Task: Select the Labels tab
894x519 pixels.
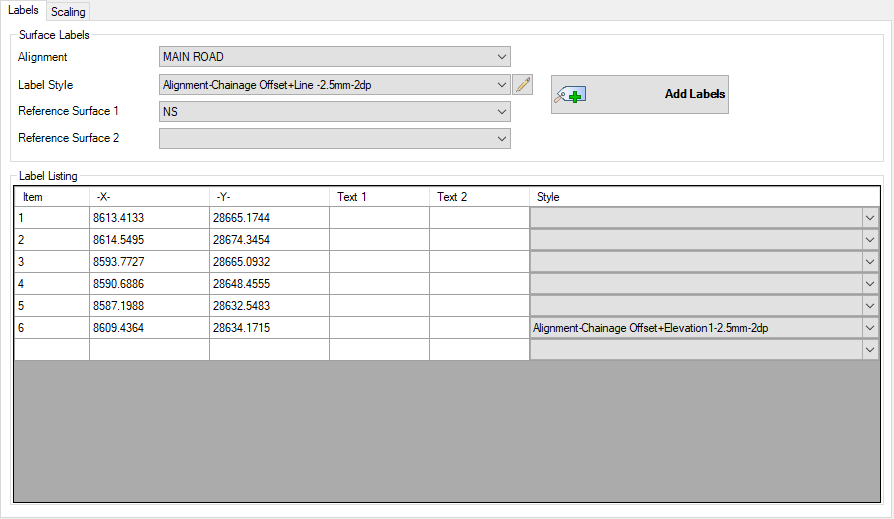Action: pos(23,10)
